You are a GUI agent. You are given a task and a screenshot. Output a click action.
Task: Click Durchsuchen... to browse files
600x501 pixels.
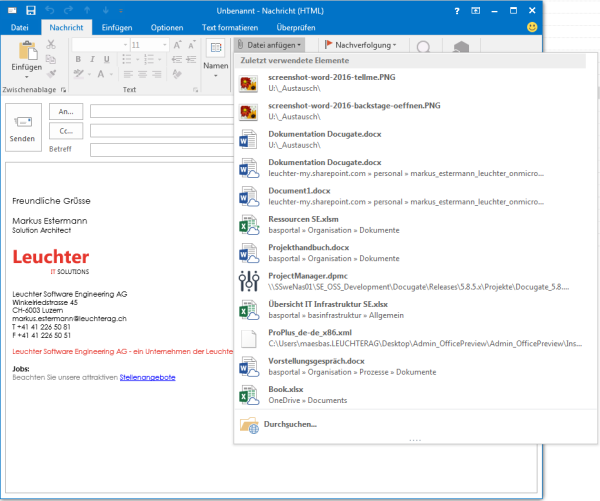click(415, 424)
